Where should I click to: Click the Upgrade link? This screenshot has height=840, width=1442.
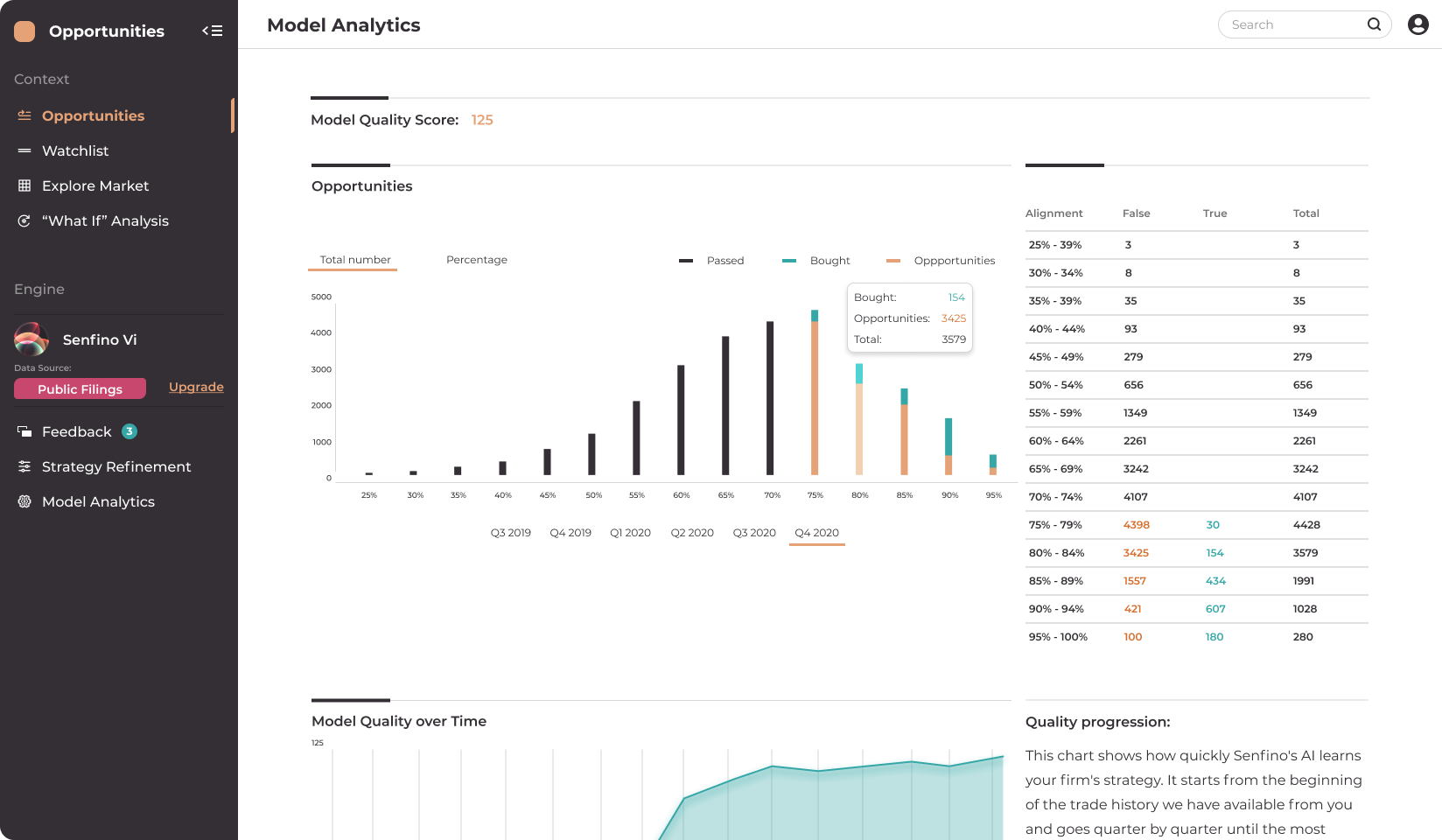pyautogui.click(x=196, y=387)
